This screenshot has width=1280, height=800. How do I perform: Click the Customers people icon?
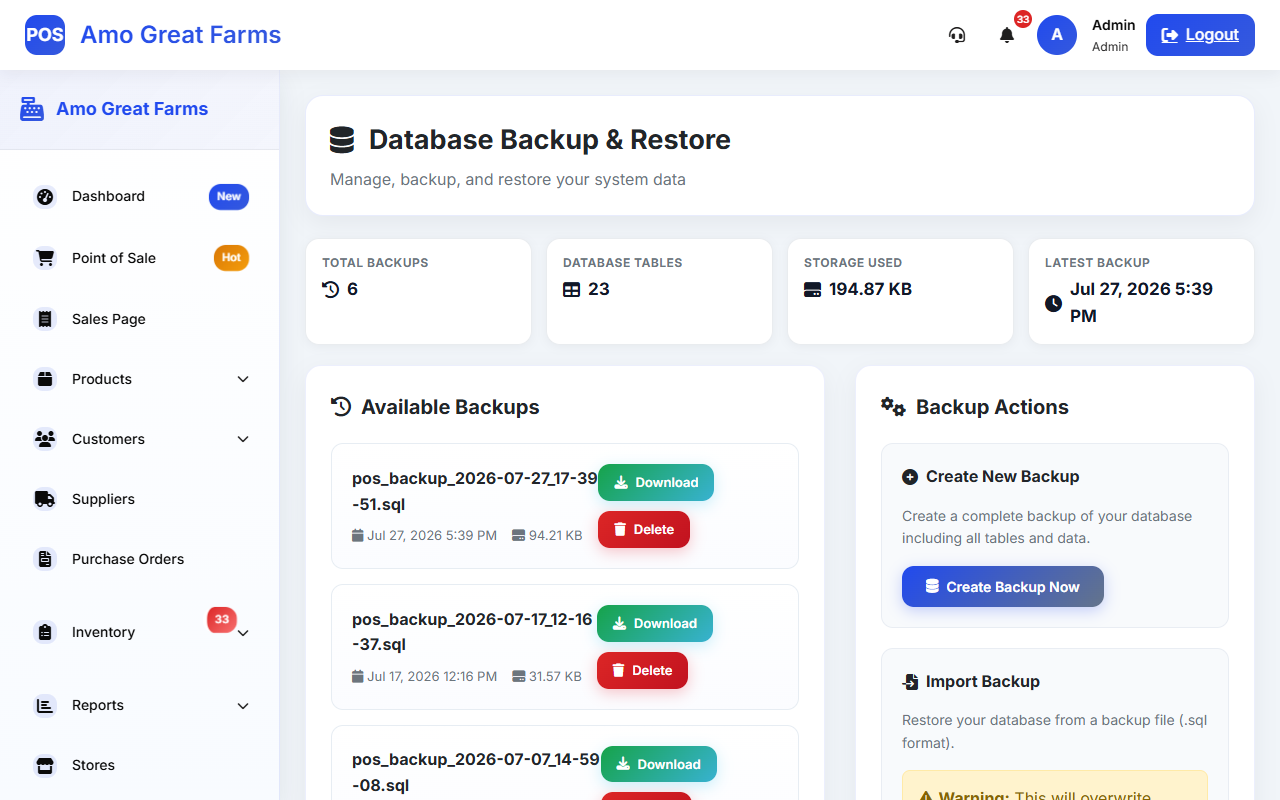tap(45, 439)
